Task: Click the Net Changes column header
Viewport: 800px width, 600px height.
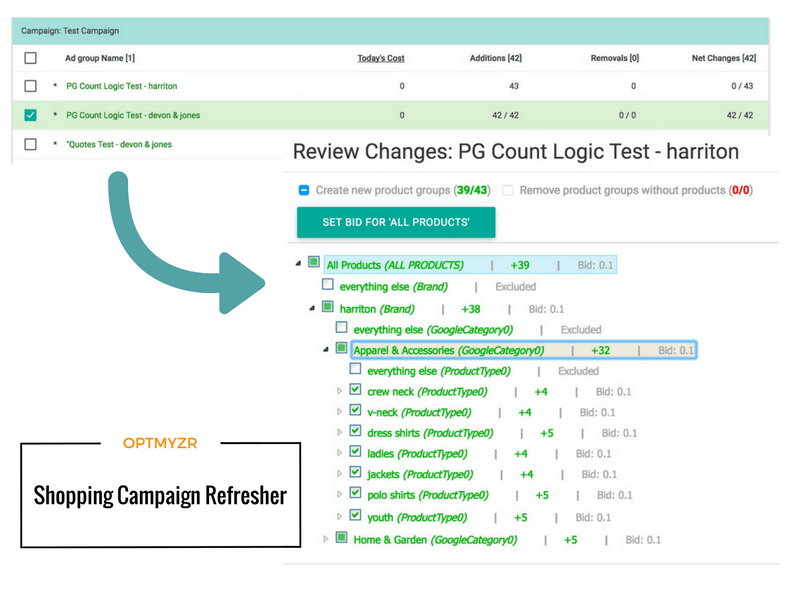Action: point(723,58)
